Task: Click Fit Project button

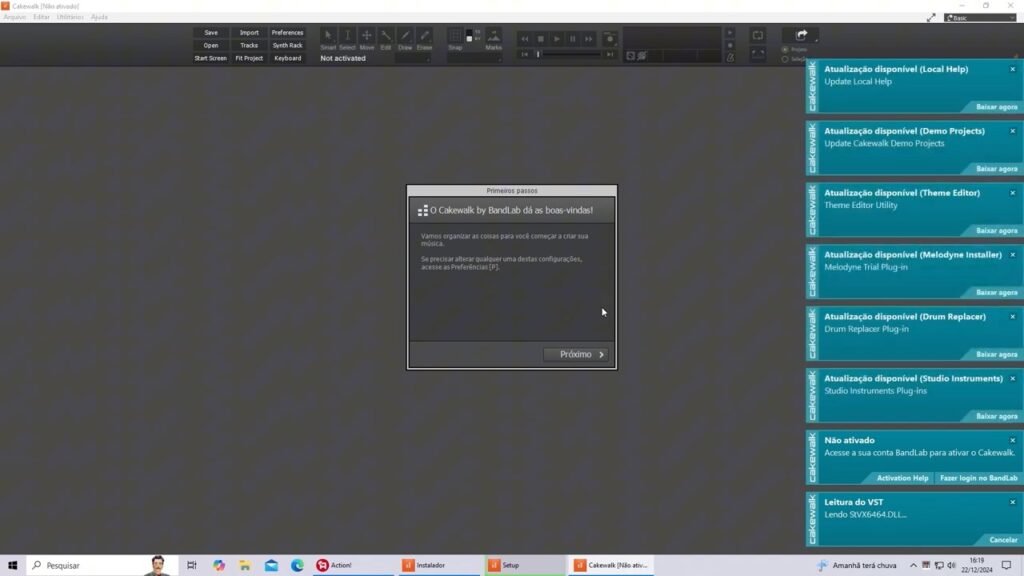Action: 249,58
